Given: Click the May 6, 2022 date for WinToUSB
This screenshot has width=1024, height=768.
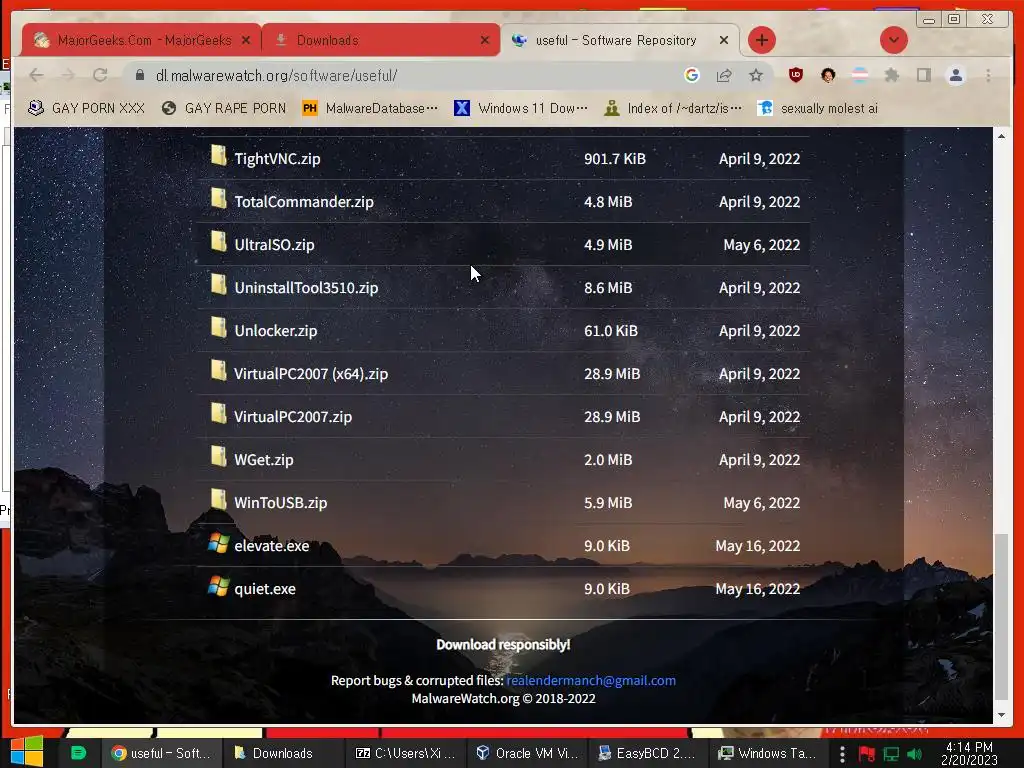Looking at the screenshot, I should coord(761,504).
